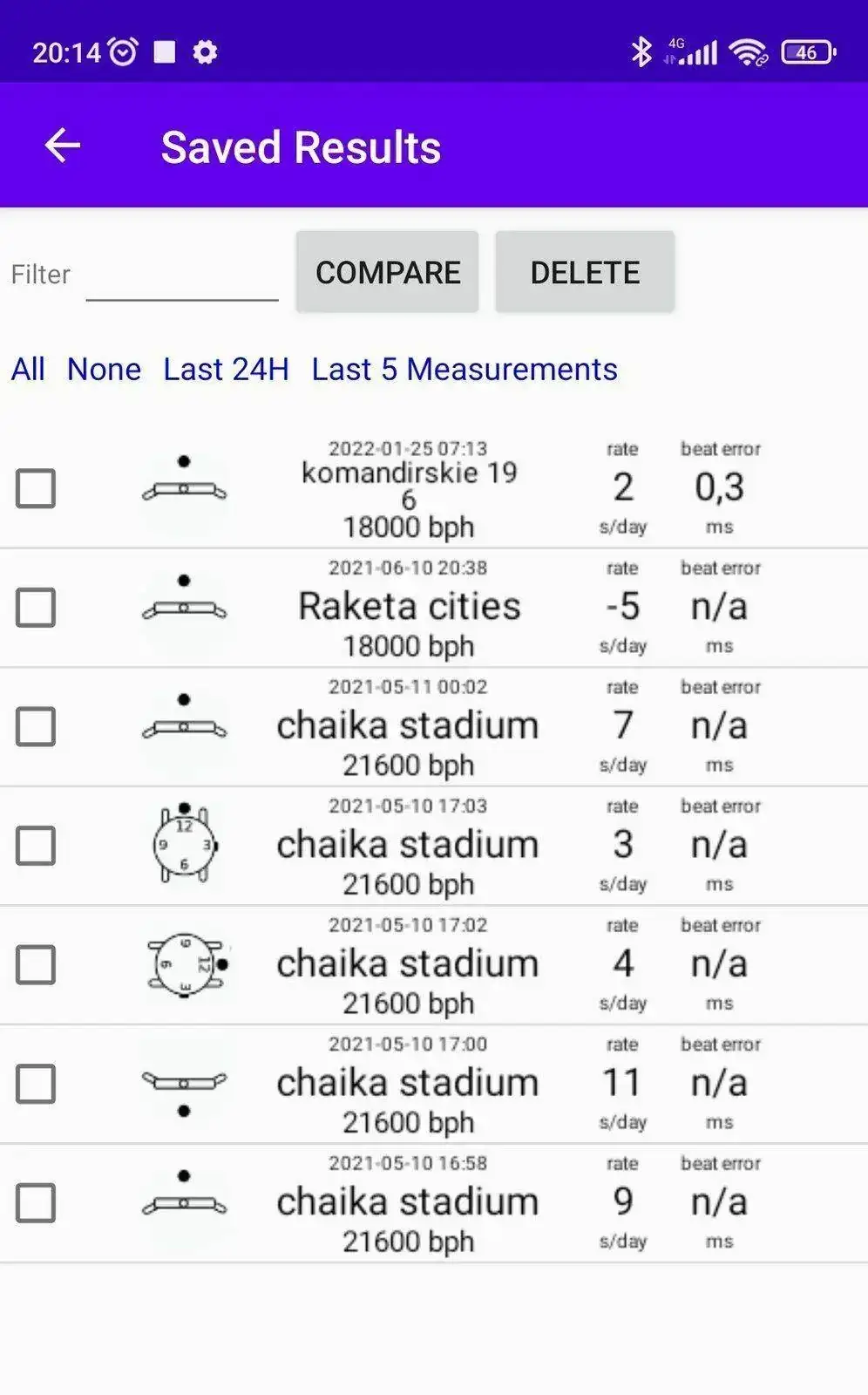868x1395 pixels.
Task: Tap the crown-up watch icon at 17:03
Action: [x=184, y=843]
